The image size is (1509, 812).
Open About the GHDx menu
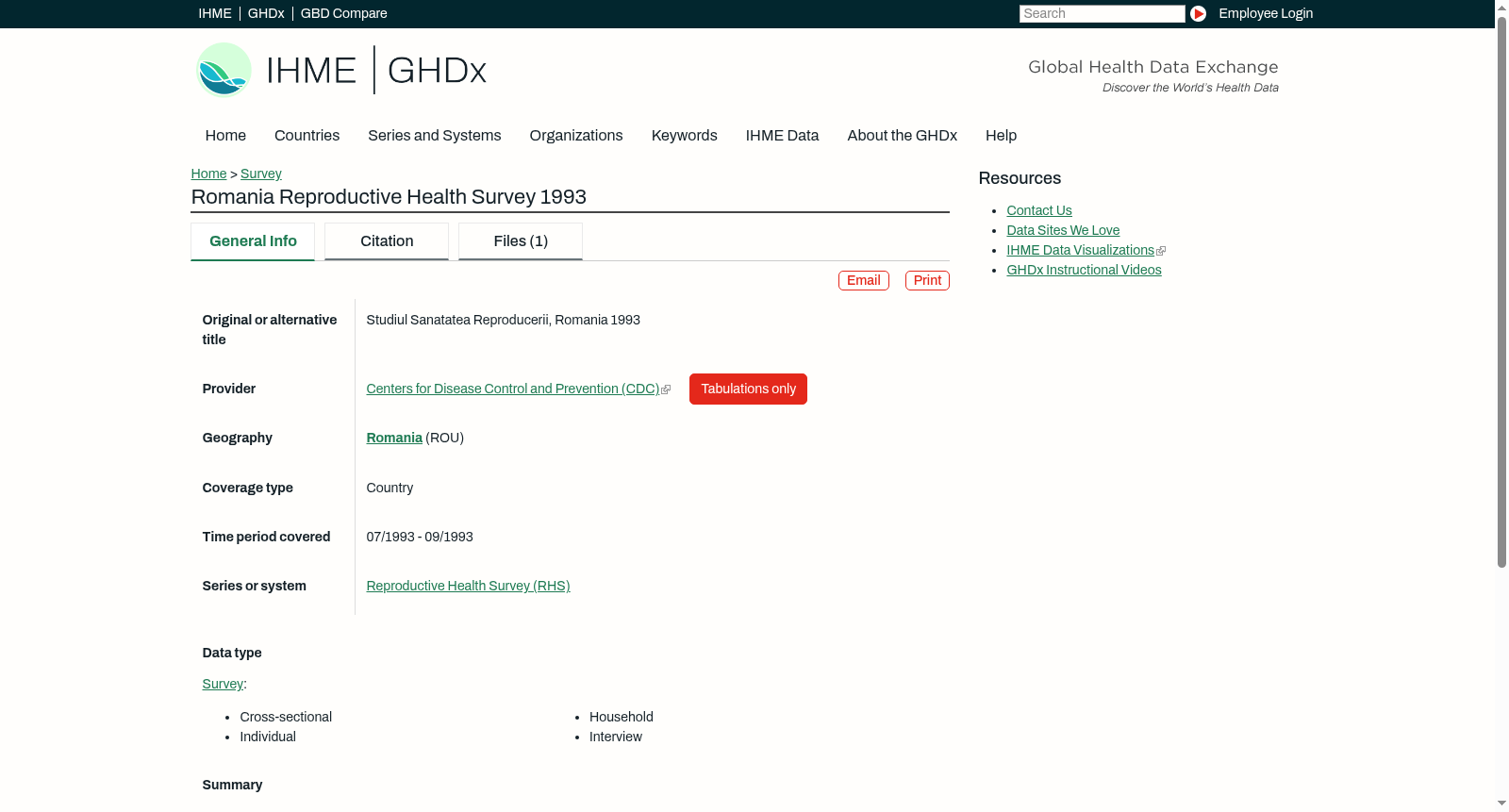903,136
